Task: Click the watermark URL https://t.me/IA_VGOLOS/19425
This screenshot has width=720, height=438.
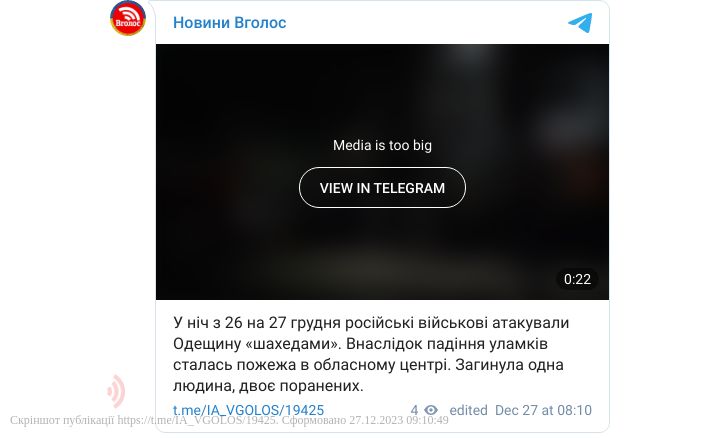Action: tap(197, 421)
